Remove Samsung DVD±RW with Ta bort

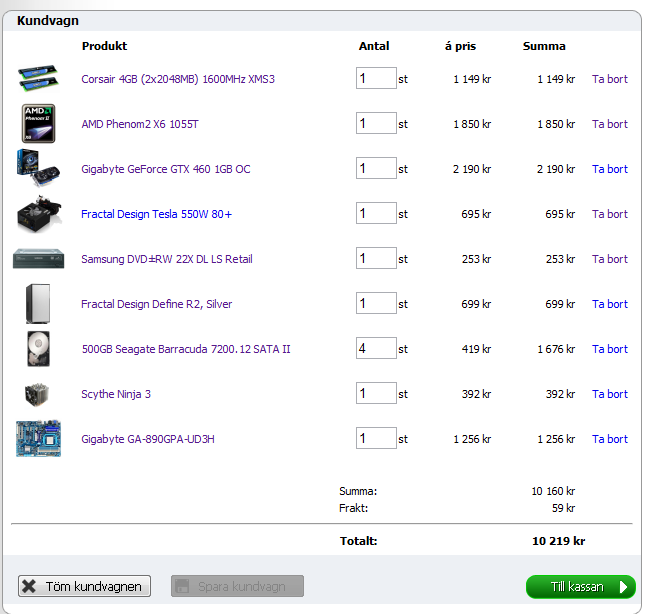pyautogui.click(x=609, y=259)
